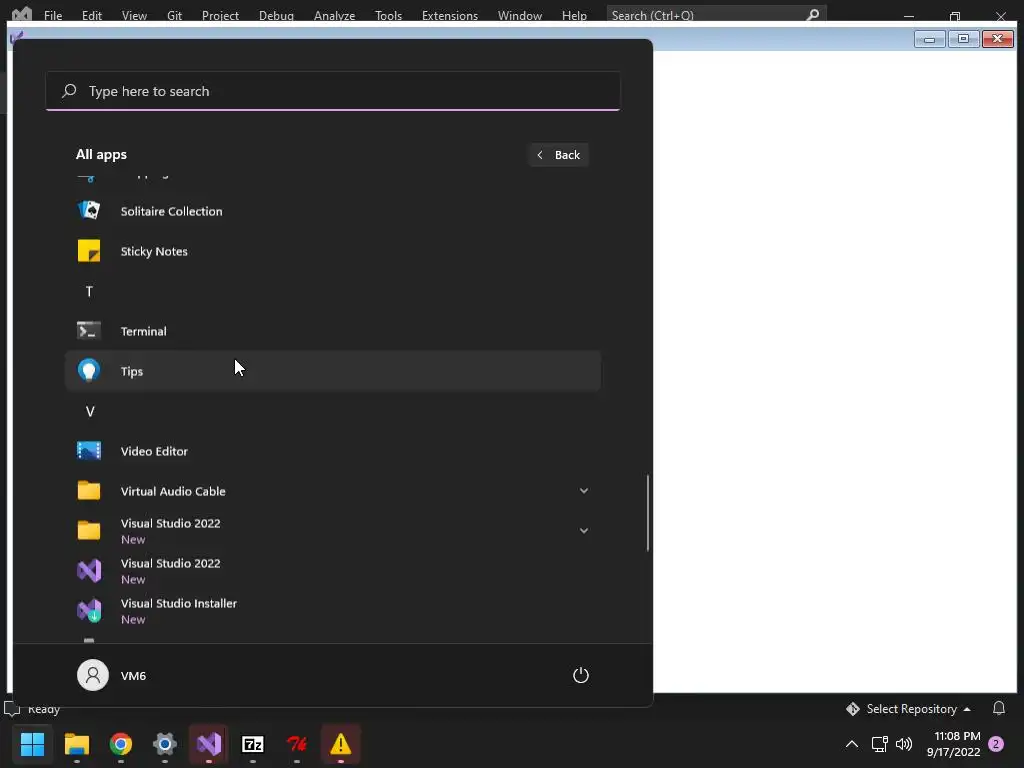This screenshot has width=1024, height=768.
Task: Open the Select Repository dropdown
Action: [910, 709]
